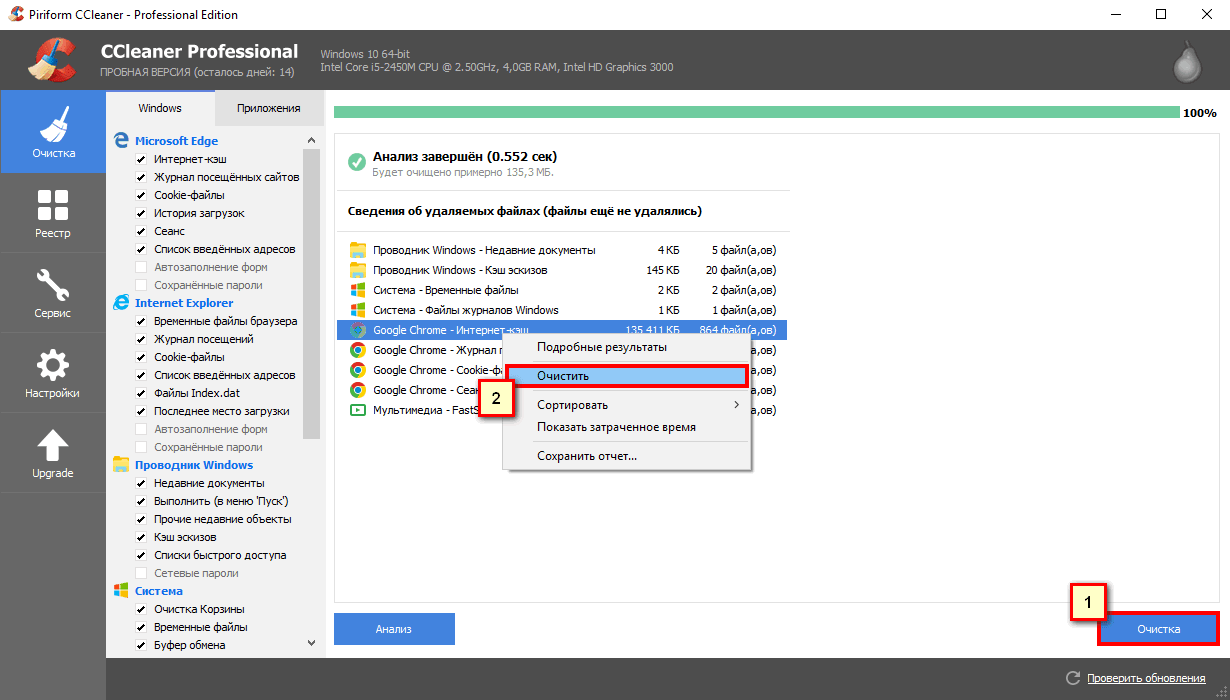This screenshot has height=700, width=1230.
Task: Toggle История загрузок checkbox
Action: click(x=141, y=213)
